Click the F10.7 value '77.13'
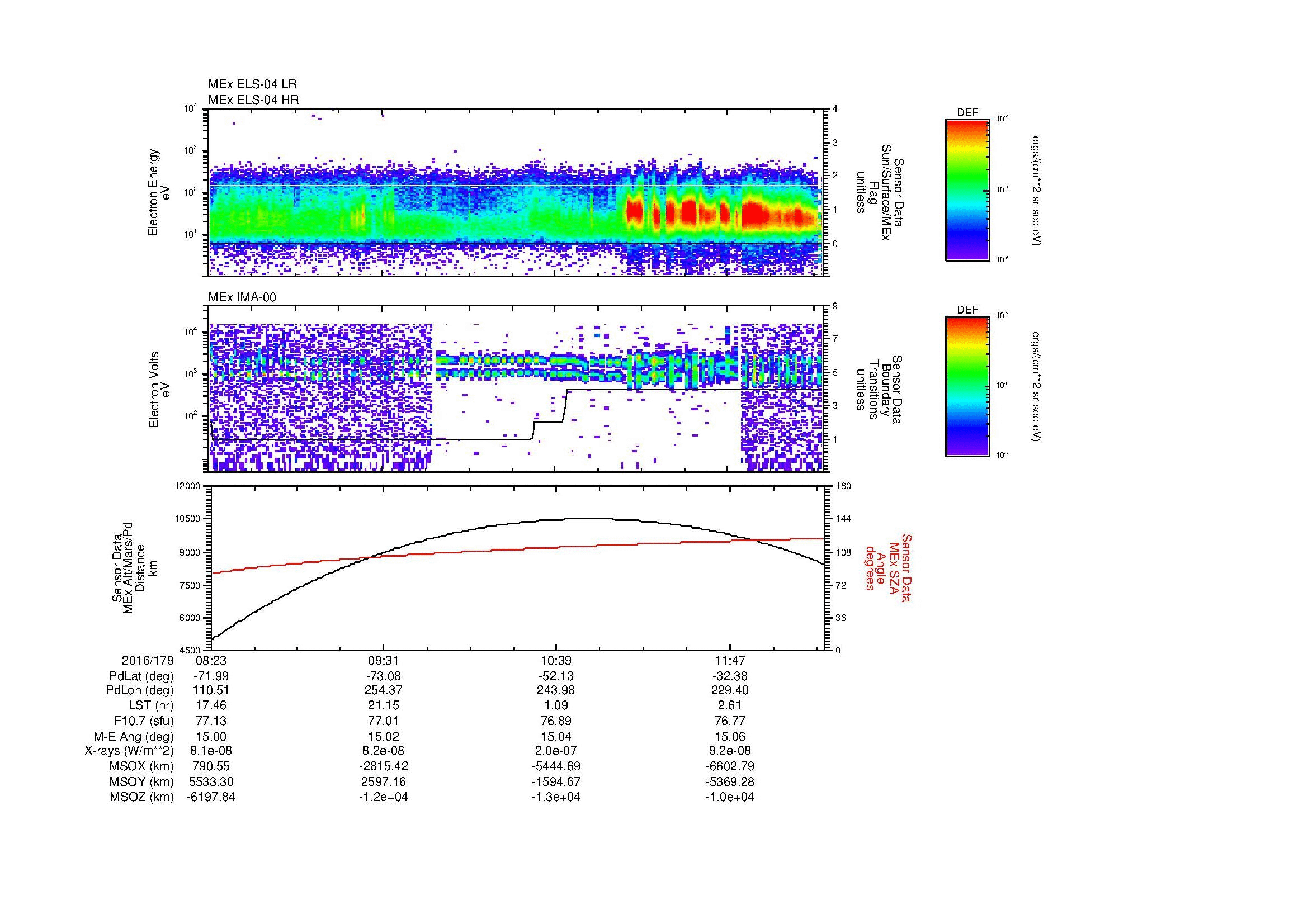Screen dimensions: 1308x924 coord(211,721)
